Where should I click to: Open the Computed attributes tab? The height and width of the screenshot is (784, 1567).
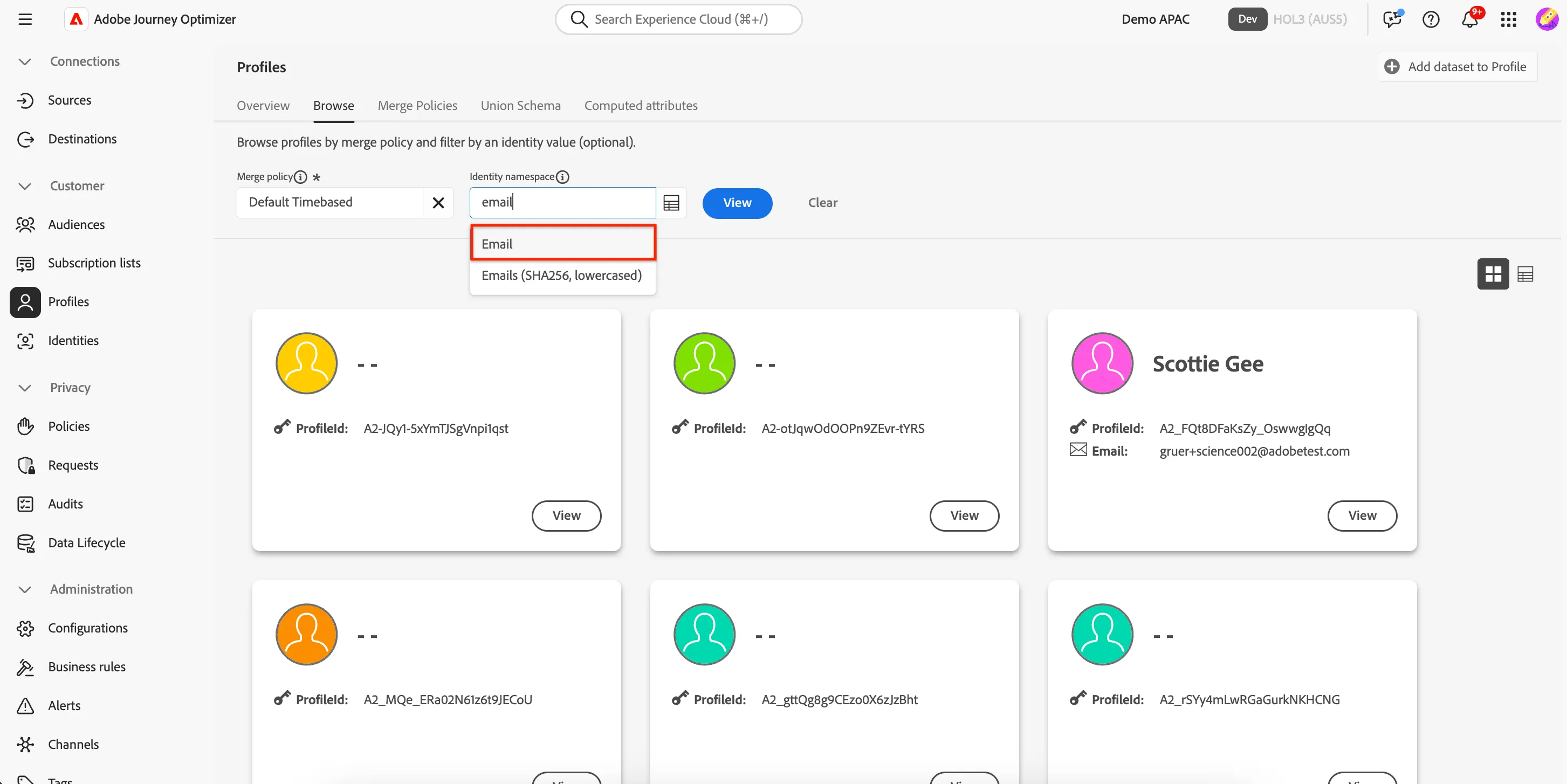pos(641,106)
